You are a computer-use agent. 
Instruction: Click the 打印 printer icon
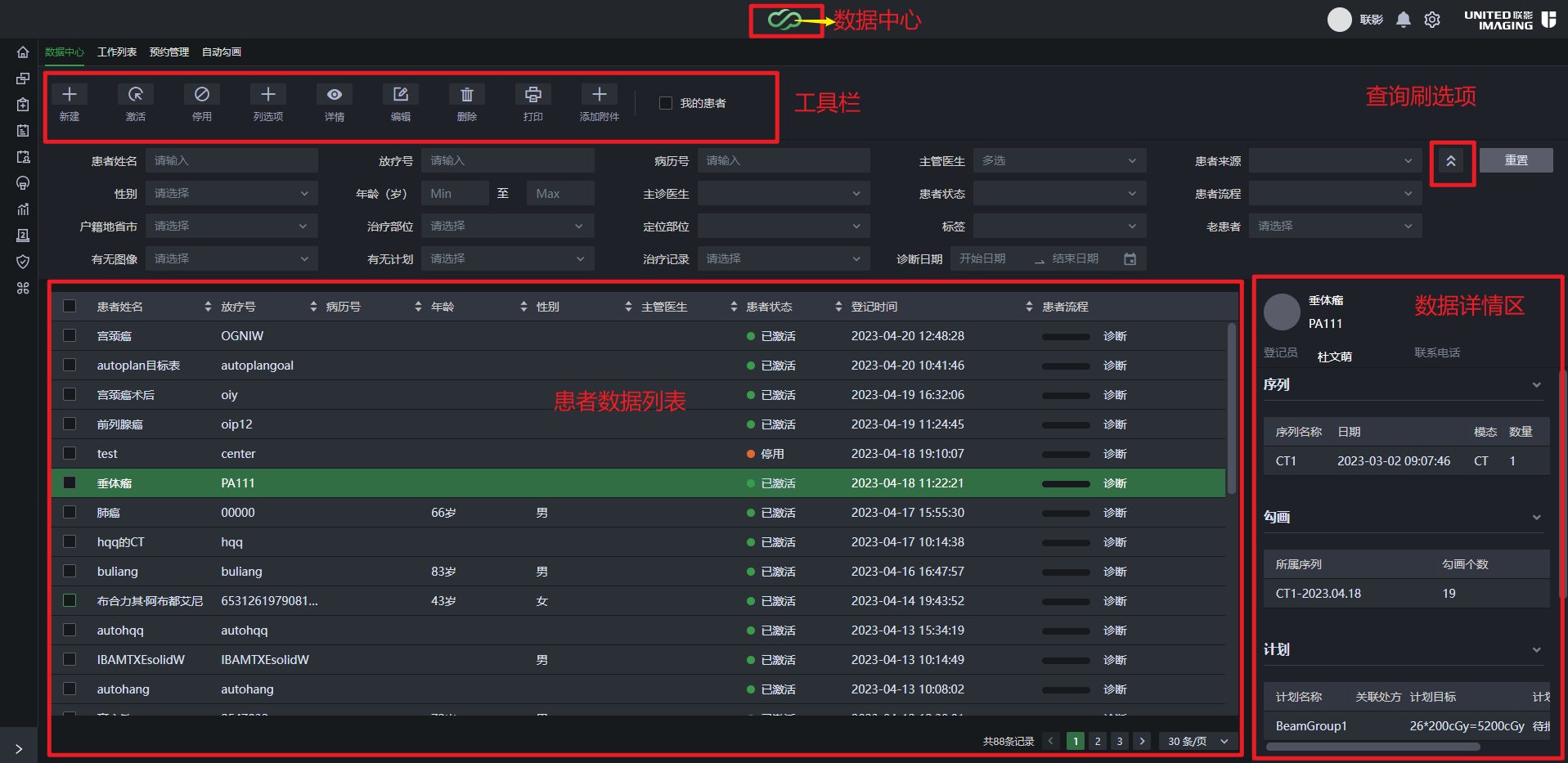pos(533,95)
